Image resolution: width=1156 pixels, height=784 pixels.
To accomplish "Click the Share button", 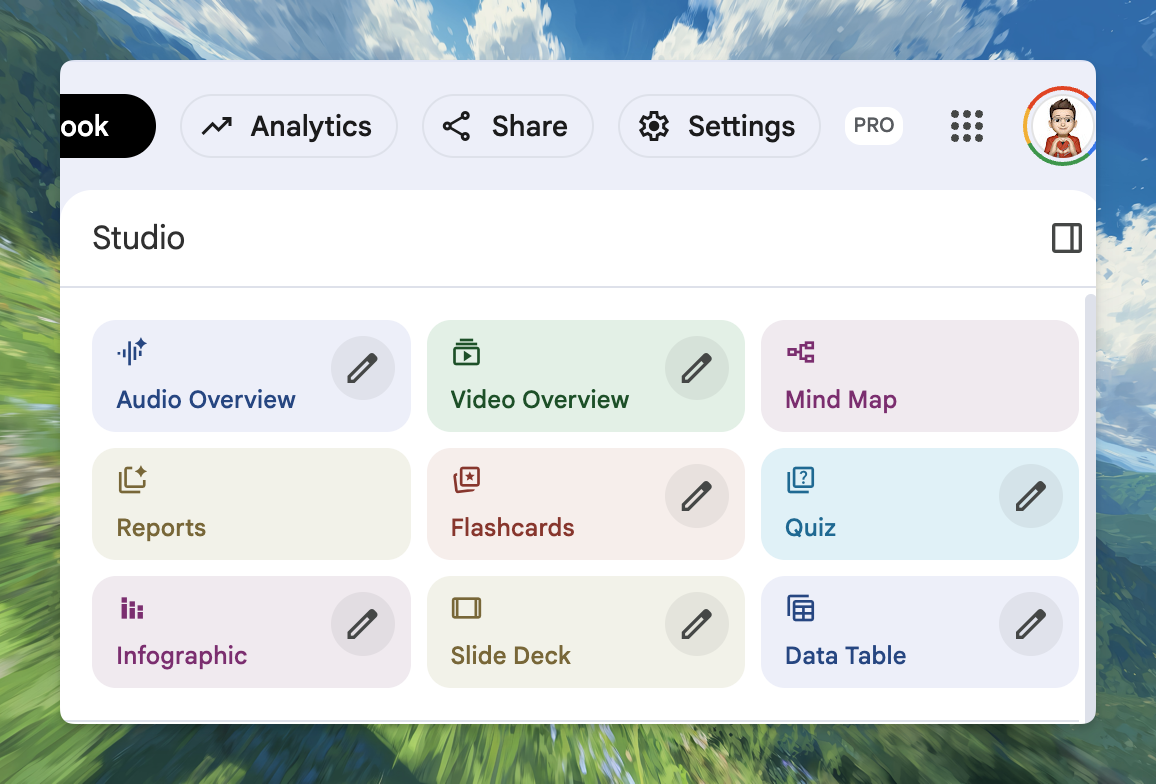I will click(x=507, y=126).
